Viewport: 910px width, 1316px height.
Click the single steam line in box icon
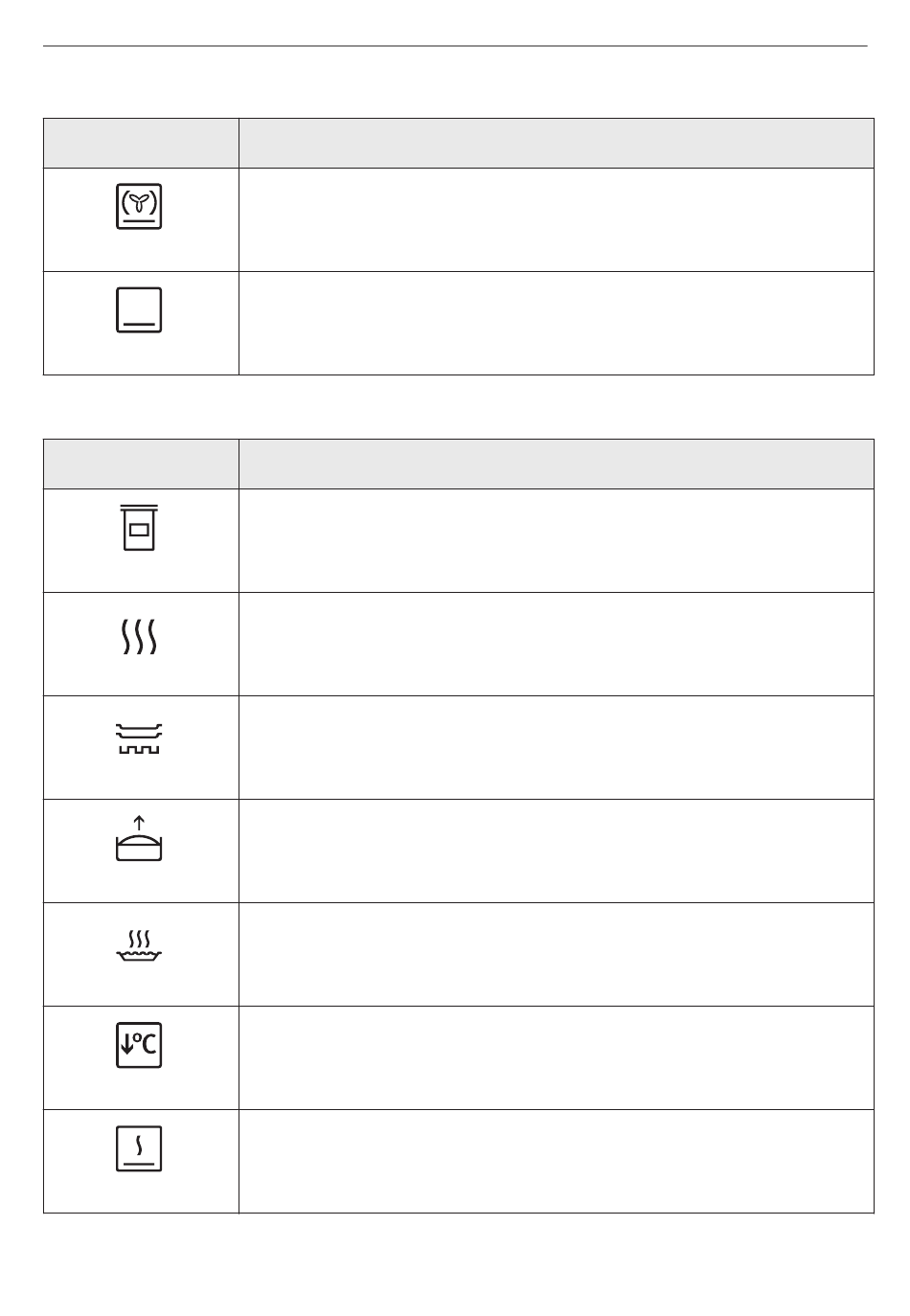click(139, 1148)
